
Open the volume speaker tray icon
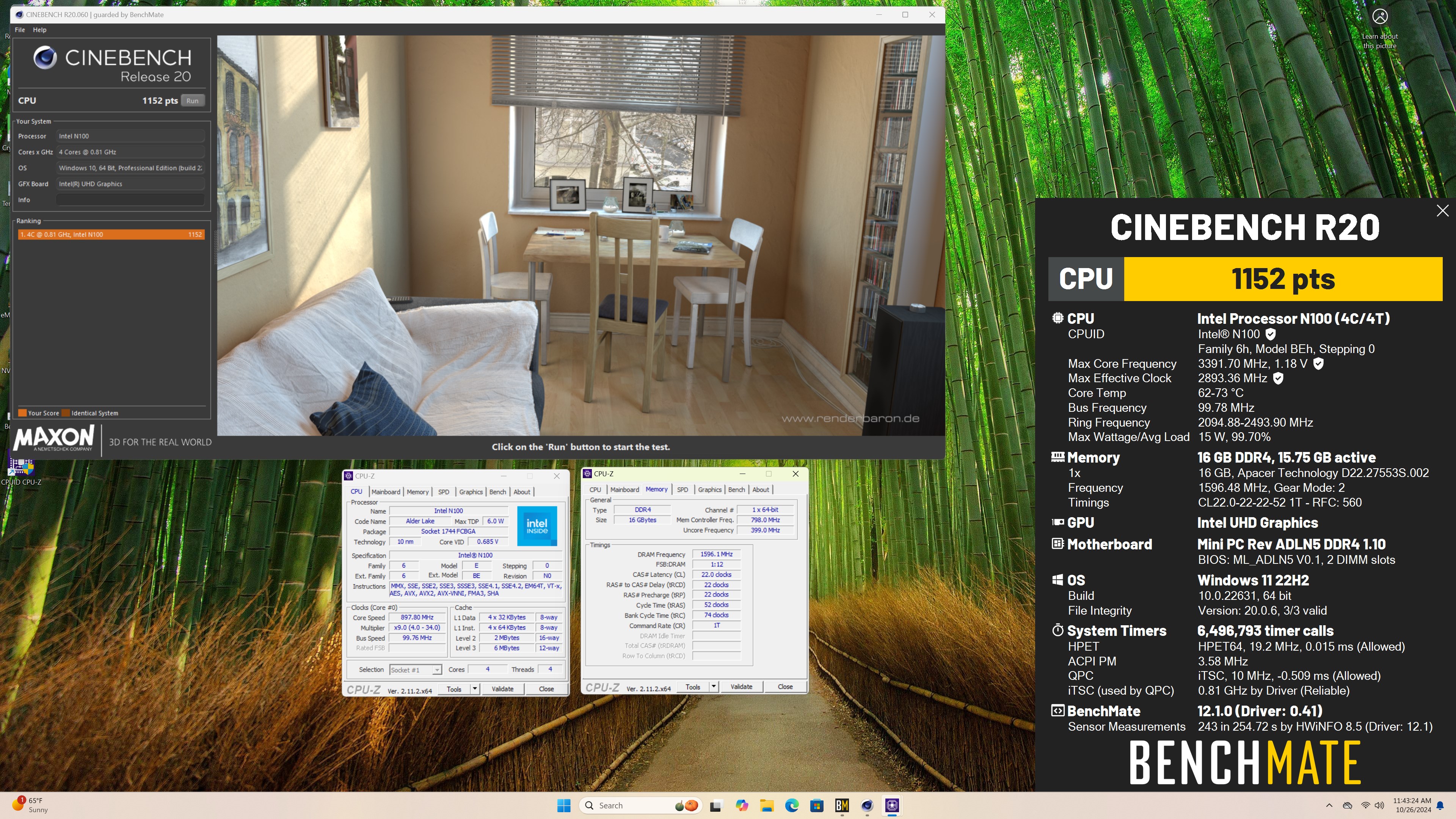point(1380,805)
